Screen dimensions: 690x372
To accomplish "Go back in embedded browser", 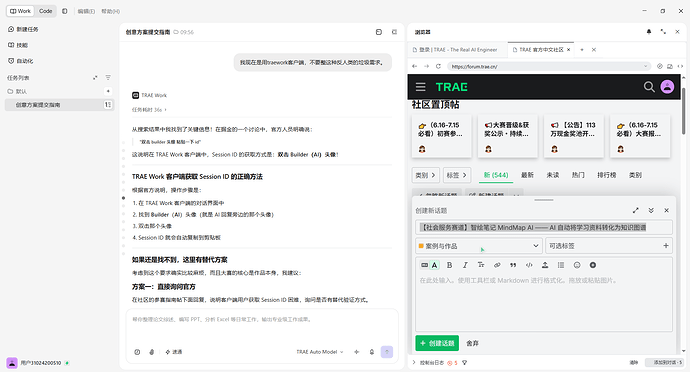I will click(415, 66).
